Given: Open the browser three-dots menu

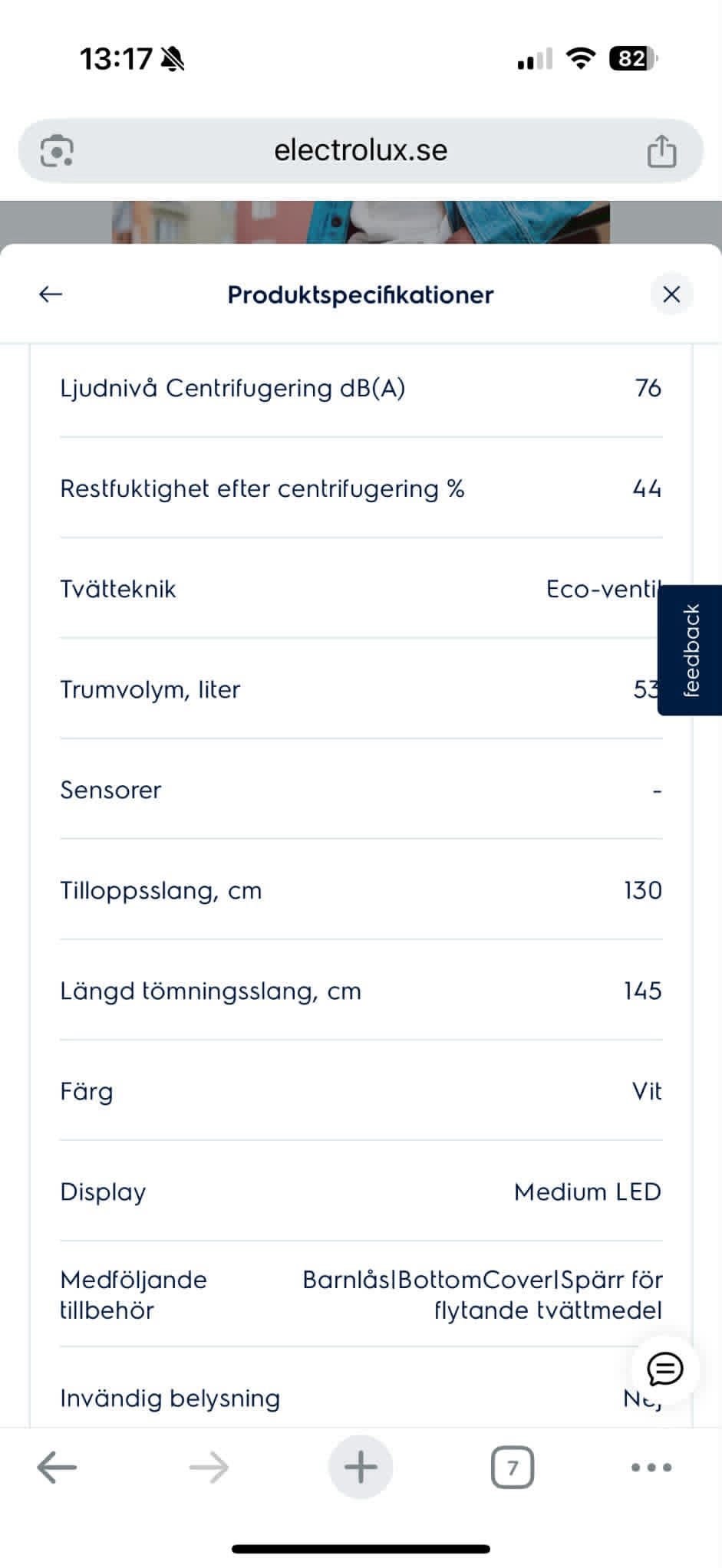Looking at the screenshot, I should [651, 1468].
